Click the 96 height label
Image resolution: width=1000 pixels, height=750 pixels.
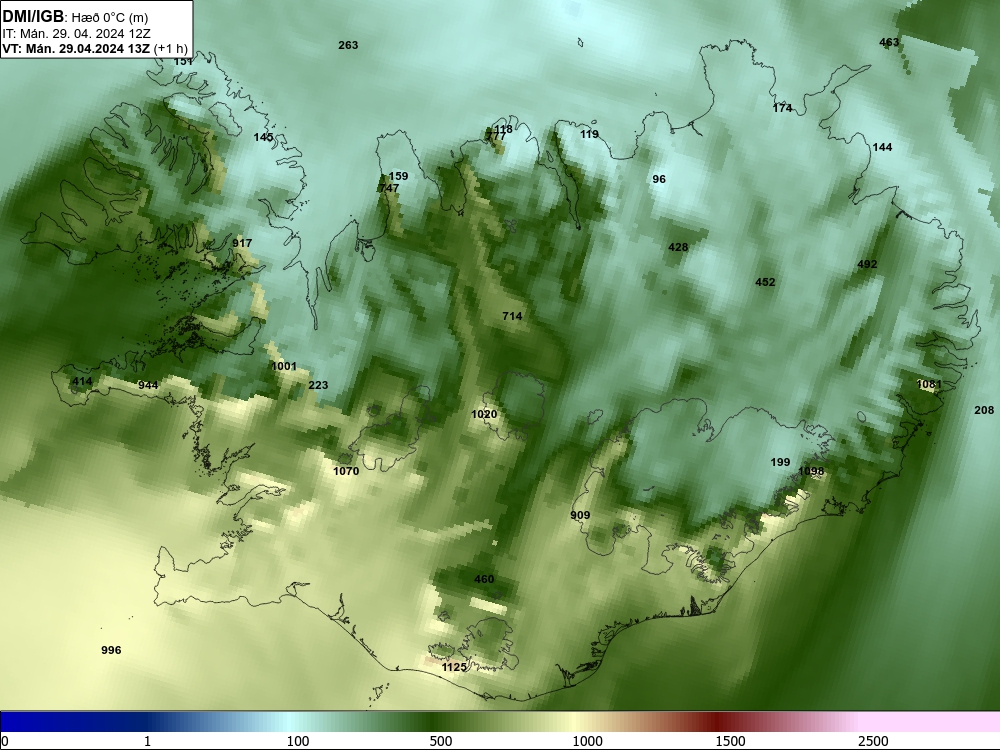(659, 179)
